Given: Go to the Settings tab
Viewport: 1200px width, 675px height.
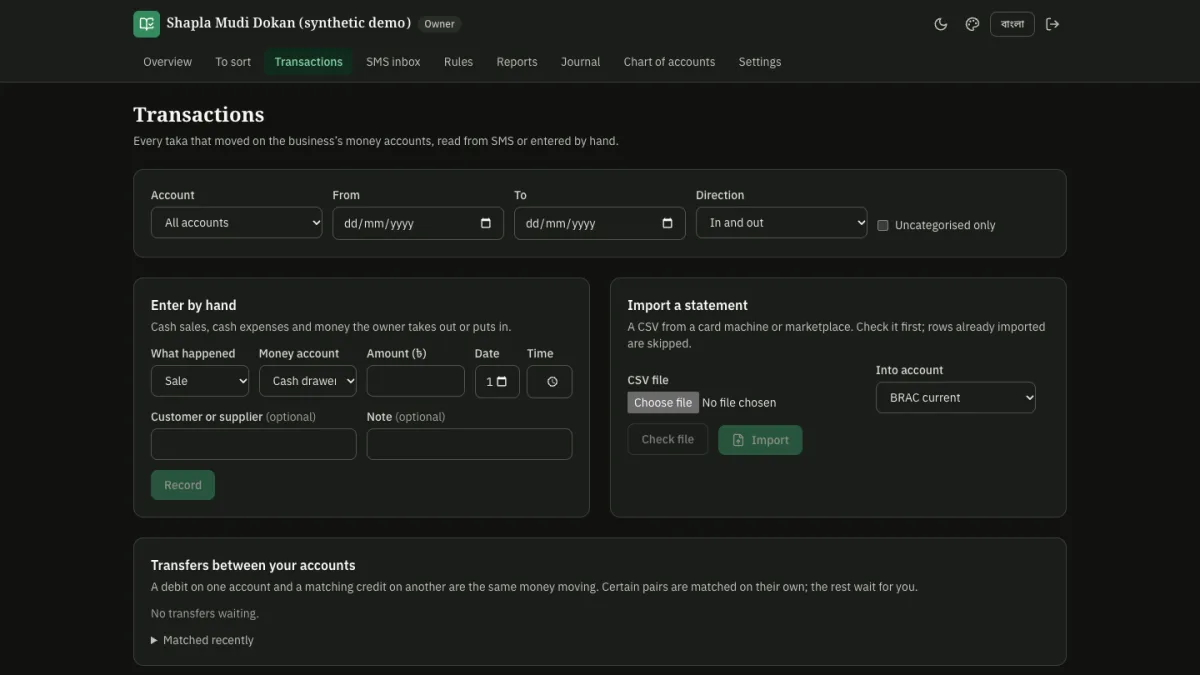Looking at the screenshot, I should click(760, 62).
